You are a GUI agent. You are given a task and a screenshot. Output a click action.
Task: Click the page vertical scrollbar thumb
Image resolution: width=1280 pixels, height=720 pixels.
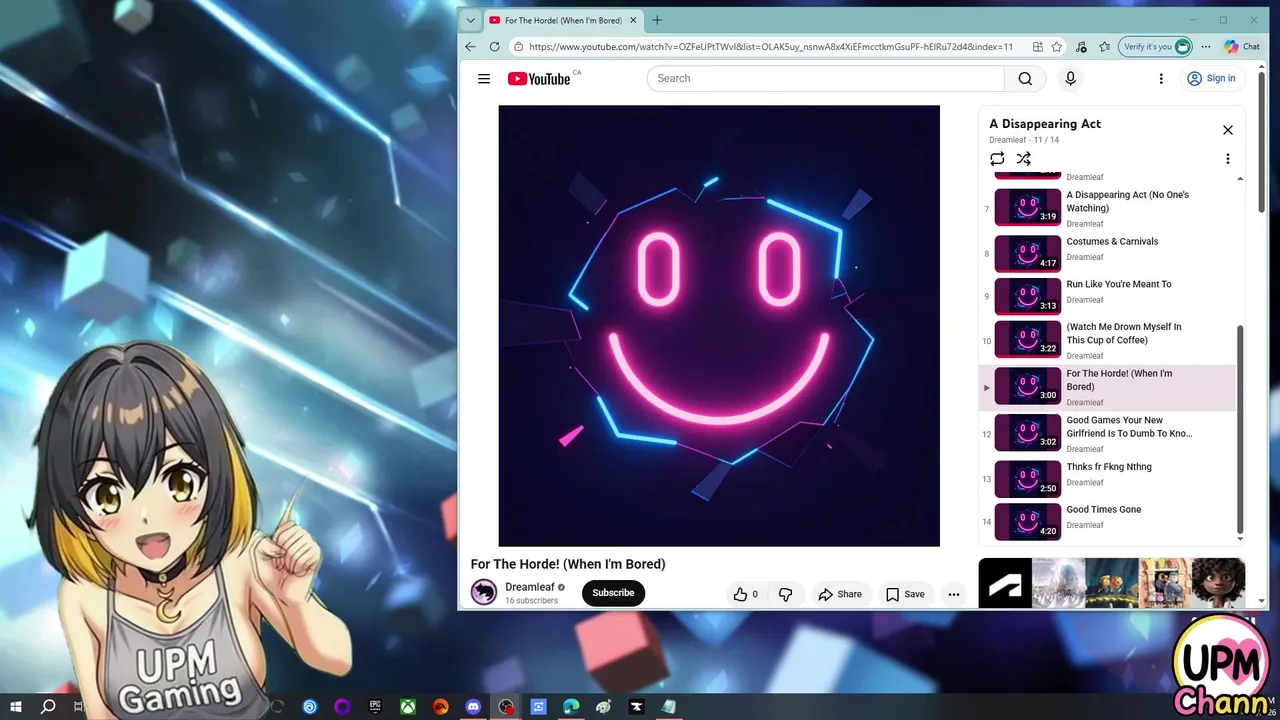tap(1261, 140)
